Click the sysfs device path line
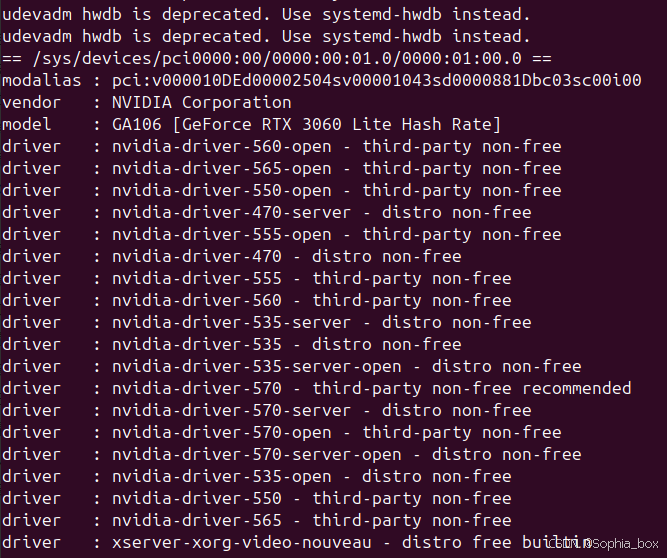The image size is (667, 558). [276, 58]
